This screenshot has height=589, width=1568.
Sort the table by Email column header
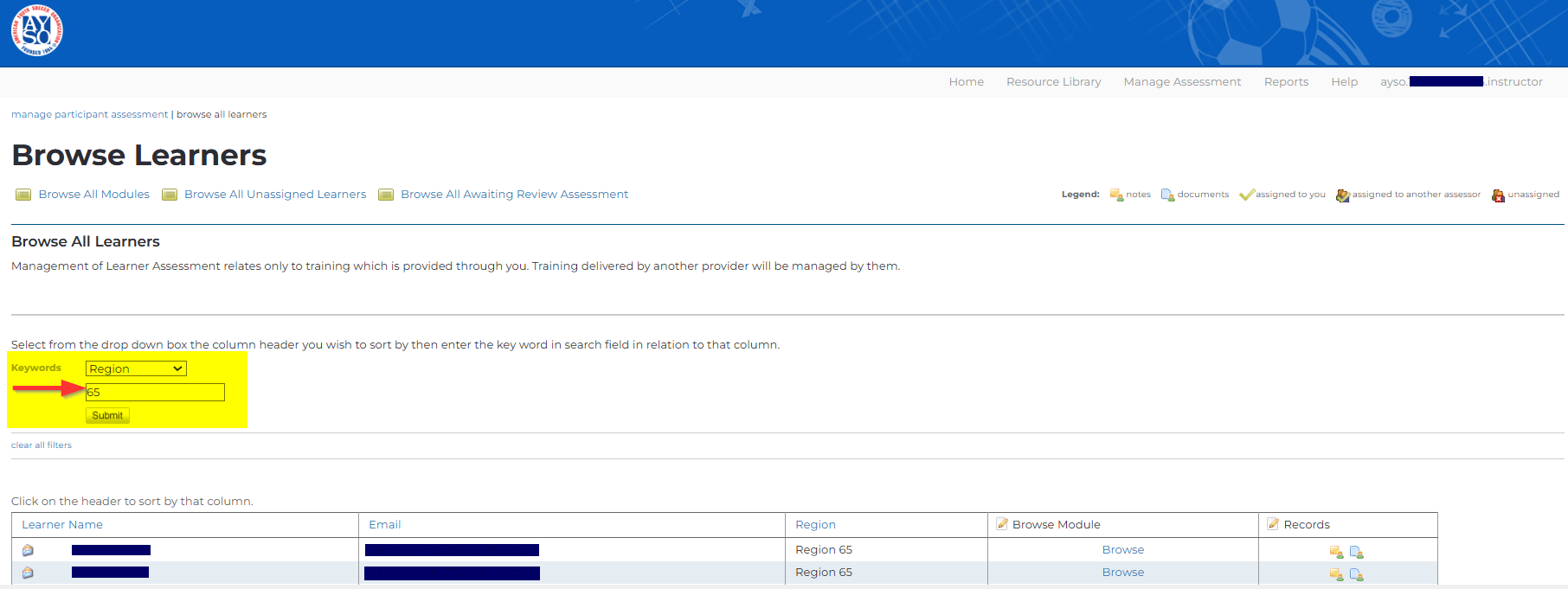tap(385, 525)
